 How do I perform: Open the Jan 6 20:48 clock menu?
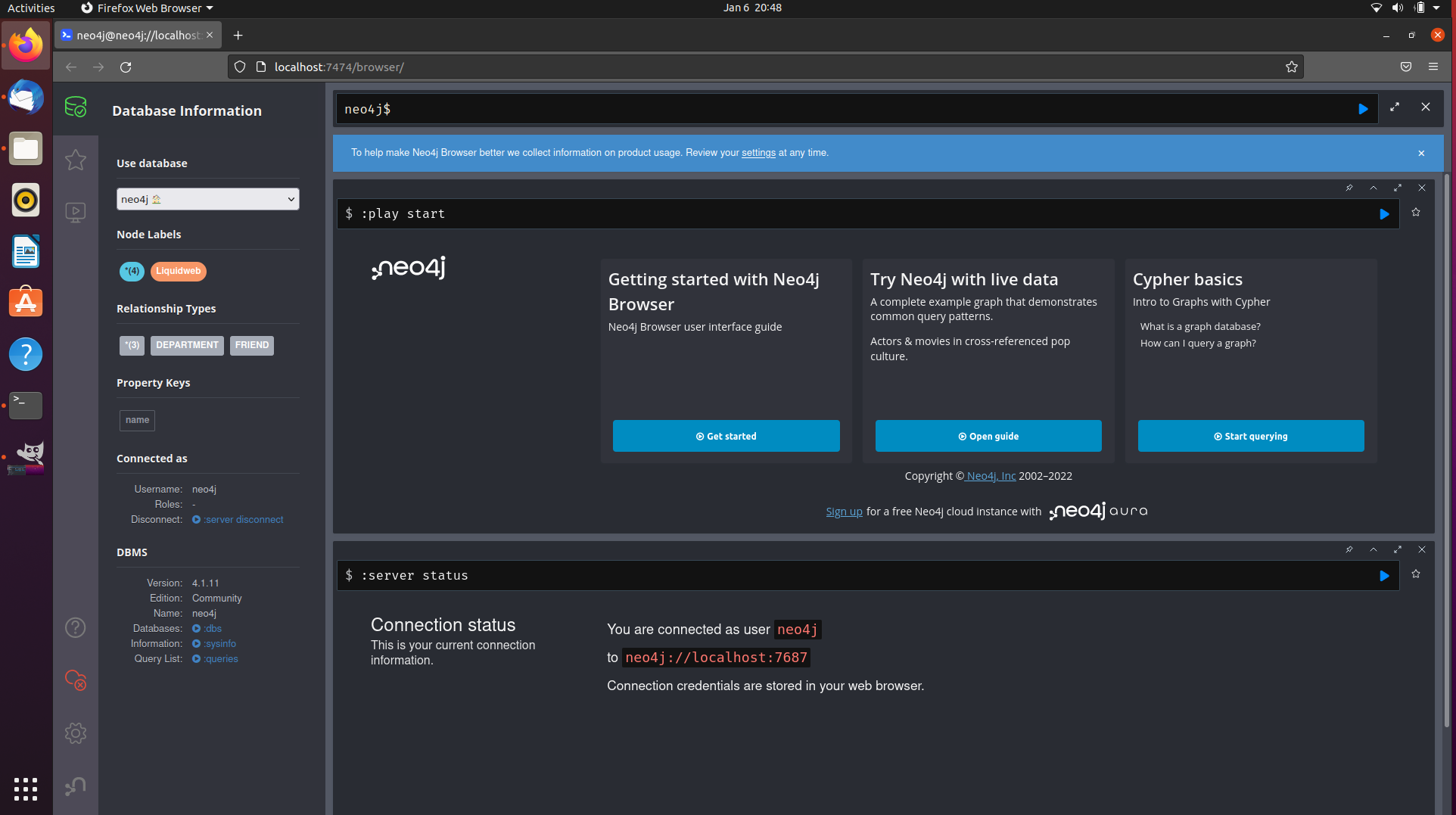click(x=752, y=8)
